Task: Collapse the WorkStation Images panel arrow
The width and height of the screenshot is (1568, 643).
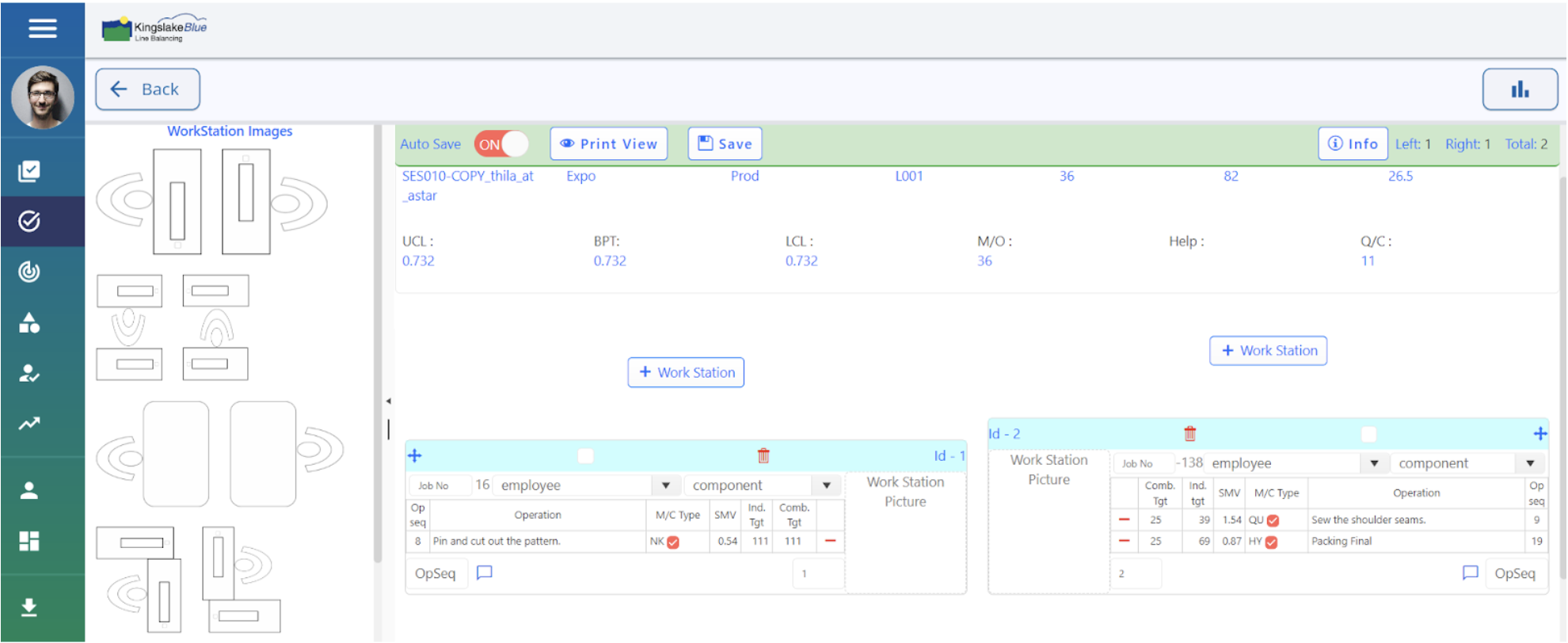Action: (388, 401)
